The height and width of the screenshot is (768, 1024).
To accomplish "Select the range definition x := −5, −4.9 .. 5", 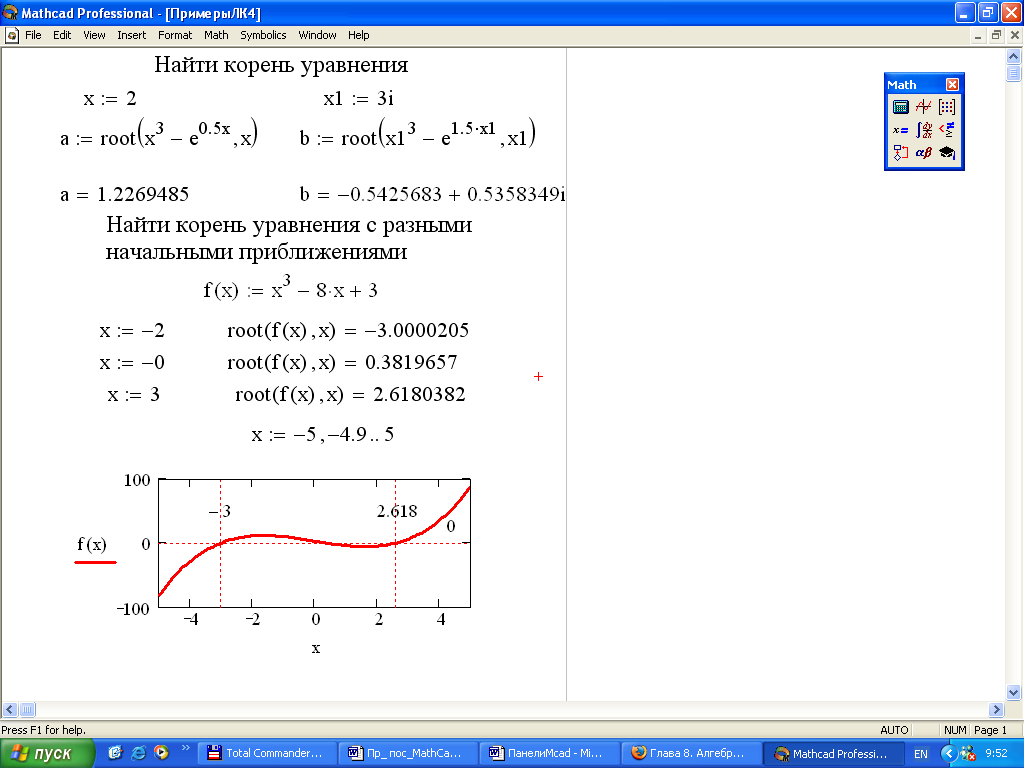I will coord(323,434).
